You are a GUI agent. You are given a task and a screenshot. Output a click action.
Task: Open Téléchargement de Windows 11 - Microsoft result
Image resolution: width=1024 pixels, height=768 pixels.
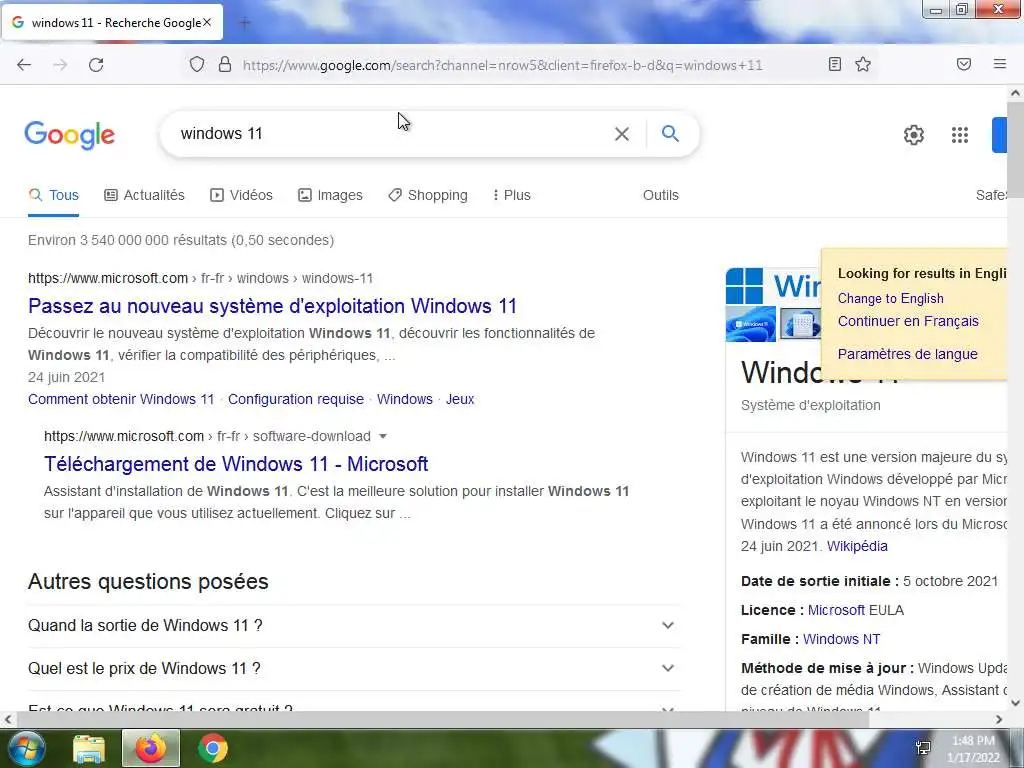click(236, 464)
